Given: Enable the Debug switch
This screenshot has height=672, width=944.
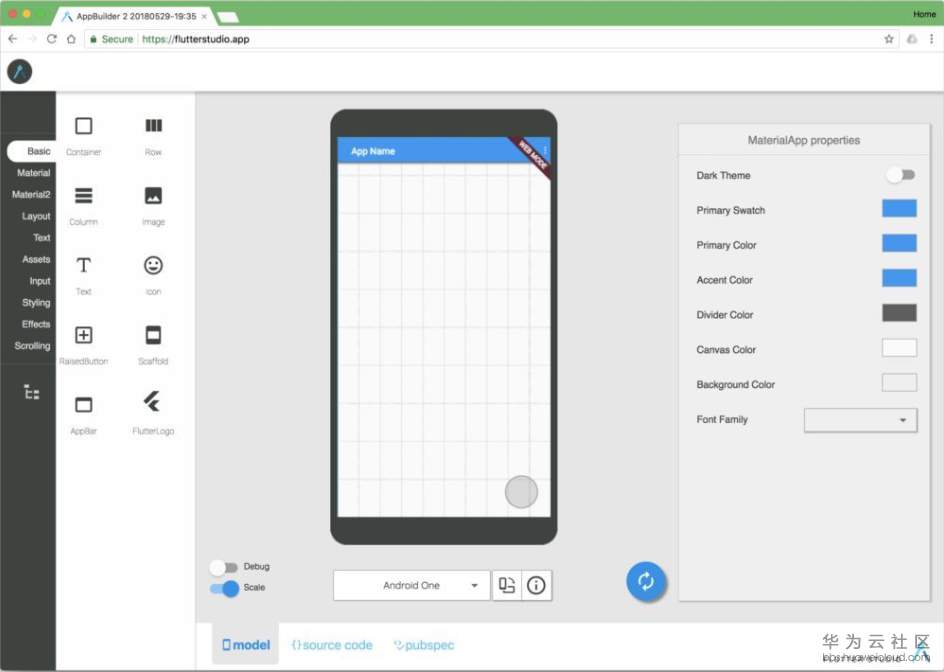Looking at the screenshot, I should pos(223,567).
